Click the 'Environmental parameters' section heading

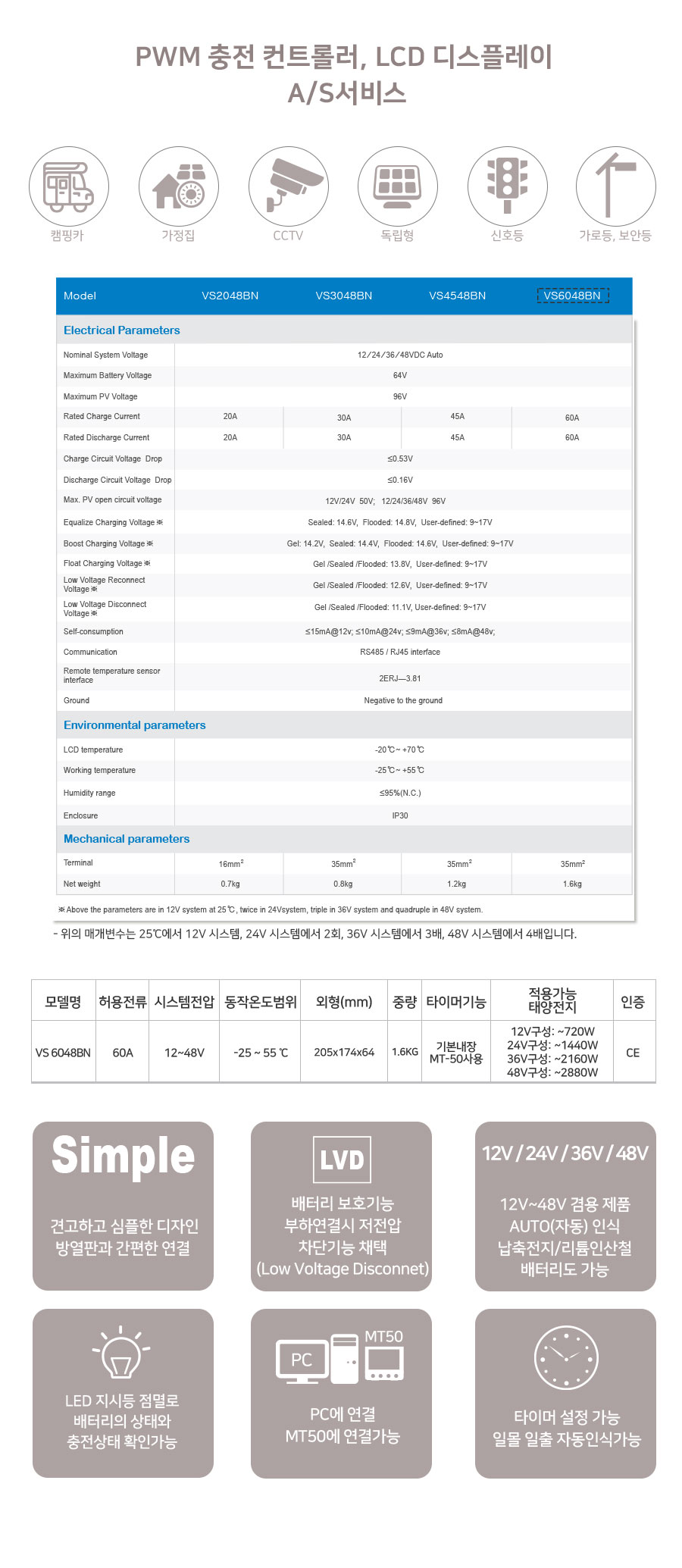tap(135, 725)
